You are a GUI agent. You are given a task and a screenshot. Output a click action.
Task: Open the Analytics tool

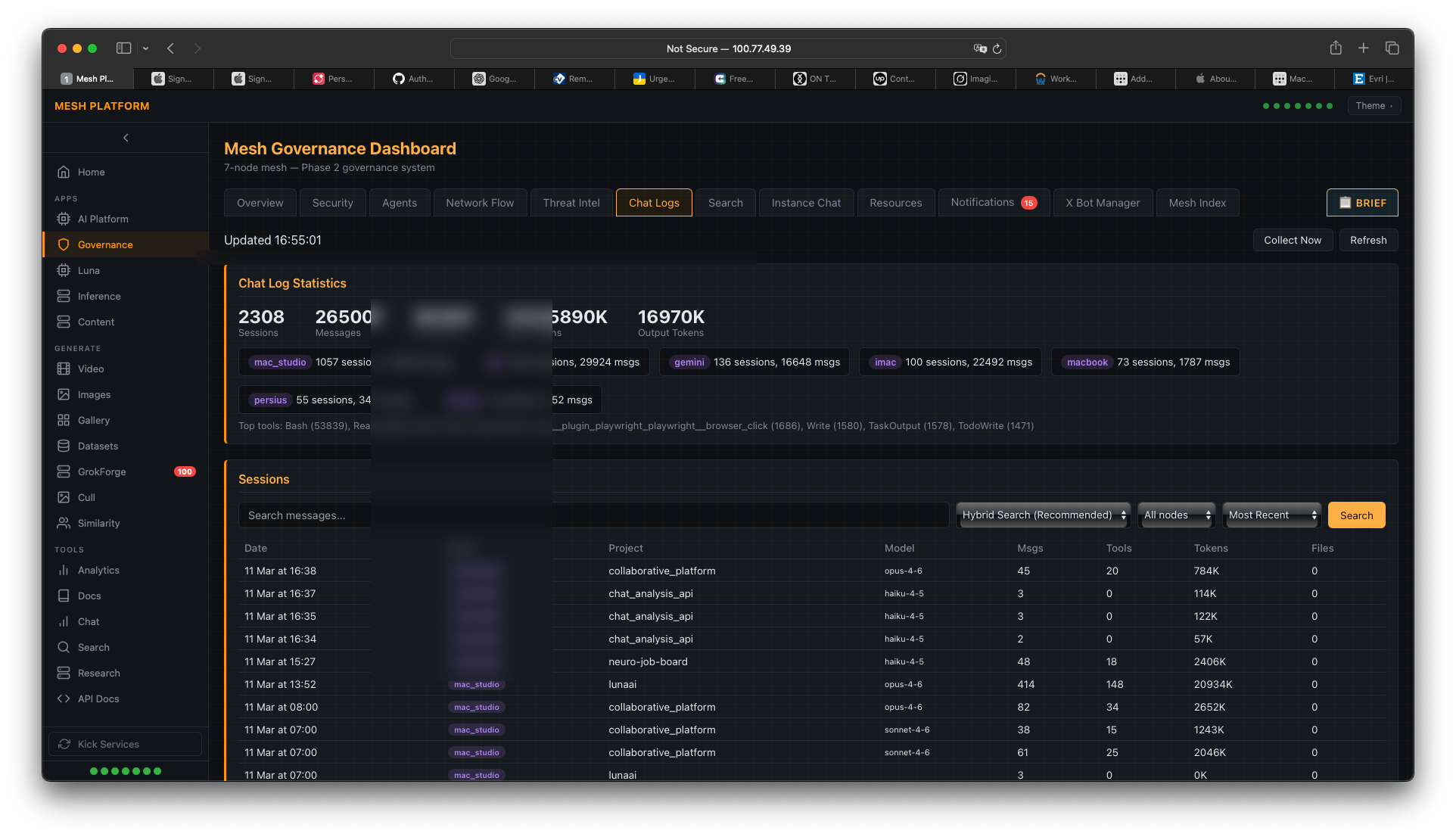[99, 570]
